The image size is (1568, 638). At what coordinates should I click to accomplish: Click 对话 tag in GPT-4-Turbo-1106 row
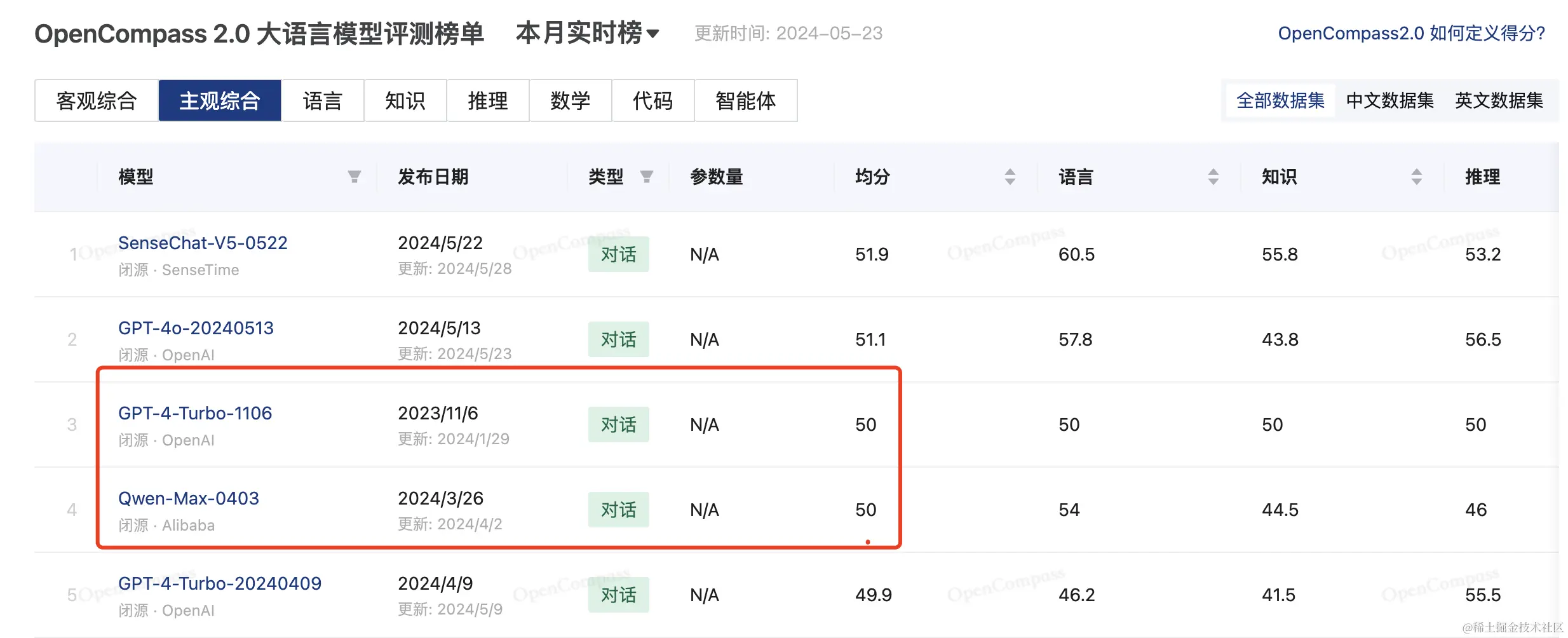[x=619, y=424]
